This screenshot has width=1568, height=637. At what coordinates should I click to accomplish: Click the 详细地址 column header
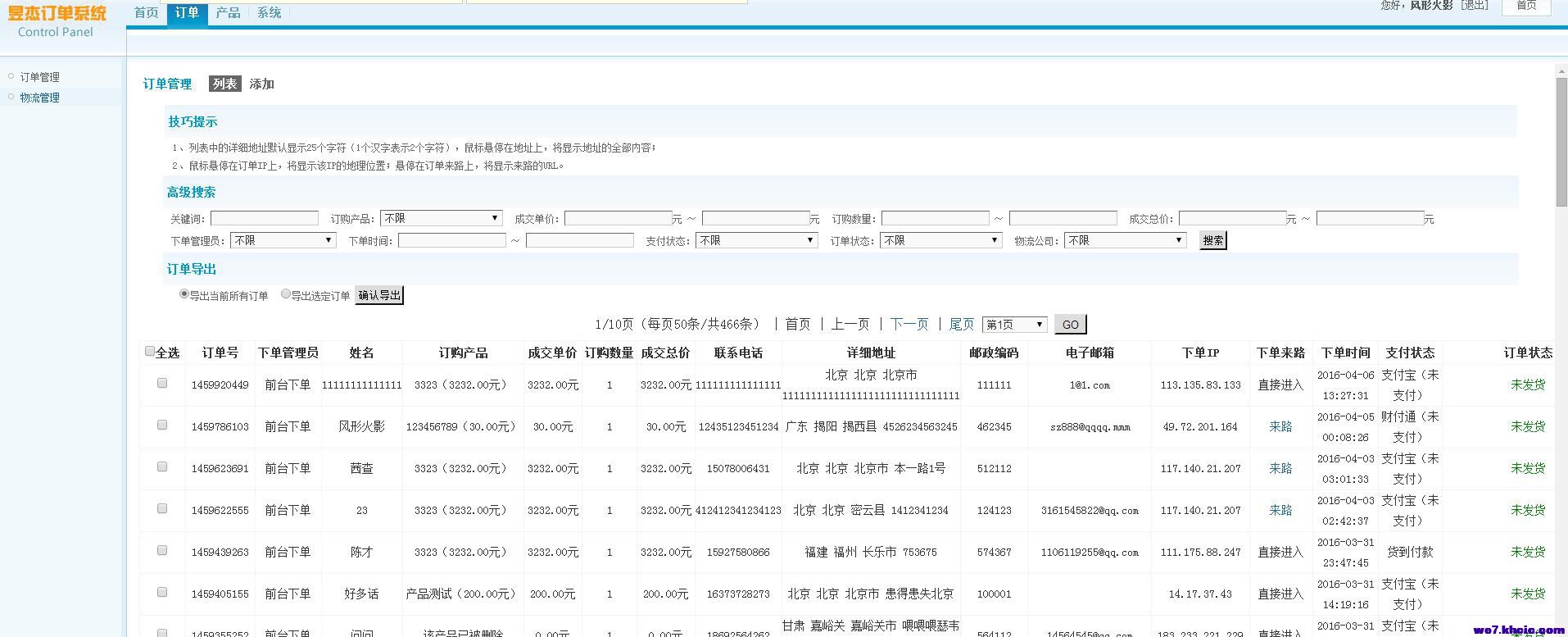click(x=871, y=353)
